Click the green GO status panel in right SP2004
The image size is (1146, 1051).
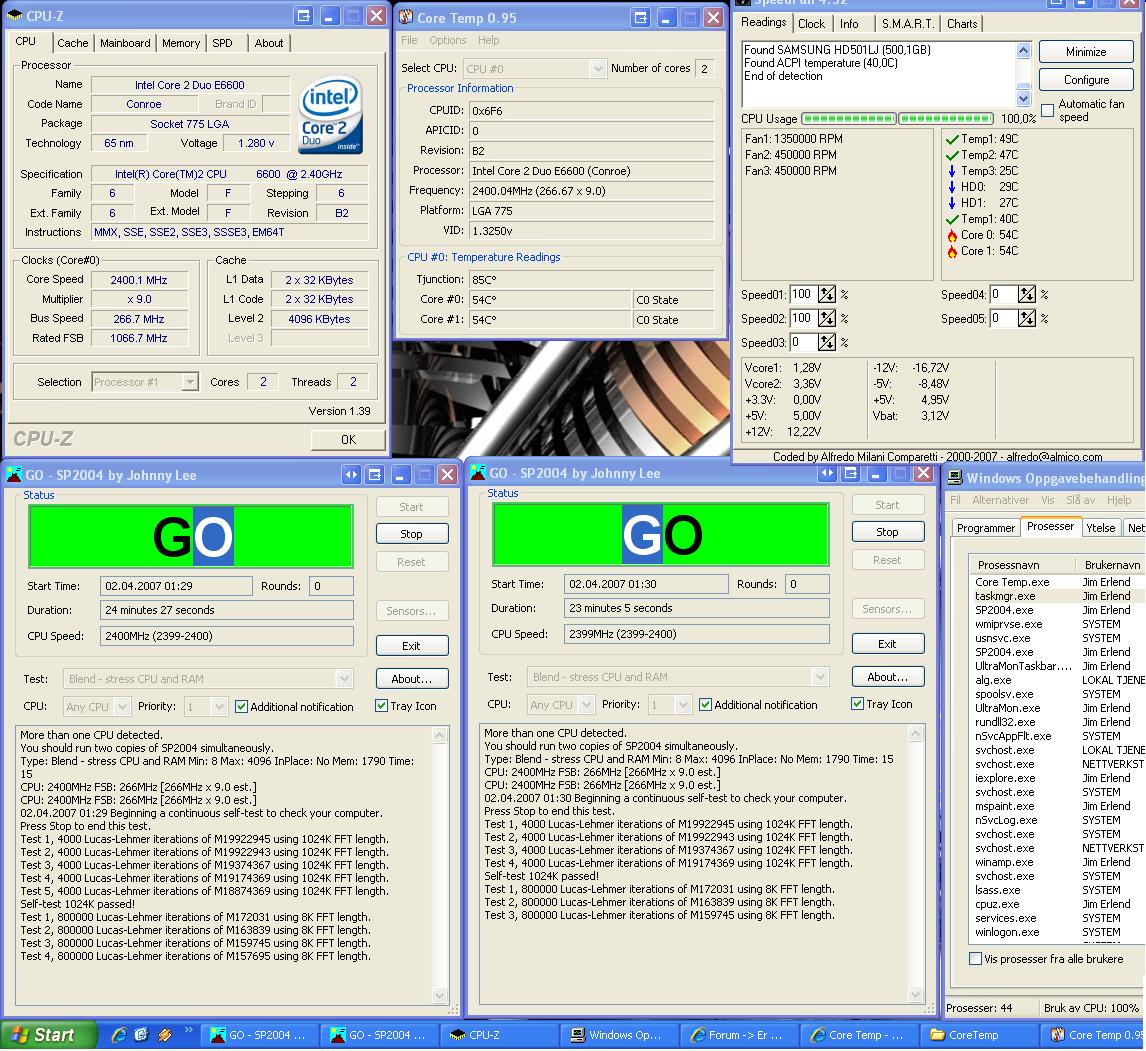pos(661,534)
